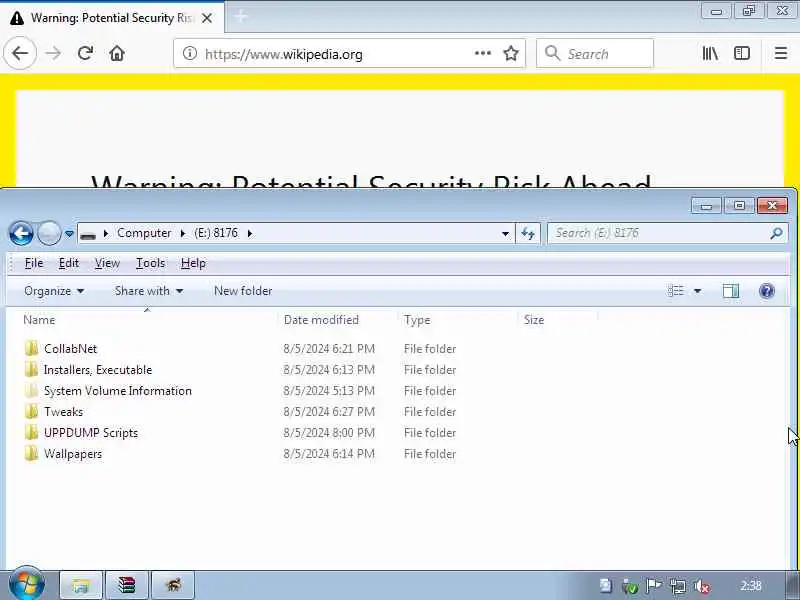The width and height of the screenshot is (800, 600).
Task: Open the Windows Start menu
Action: [x=27, y=584]
